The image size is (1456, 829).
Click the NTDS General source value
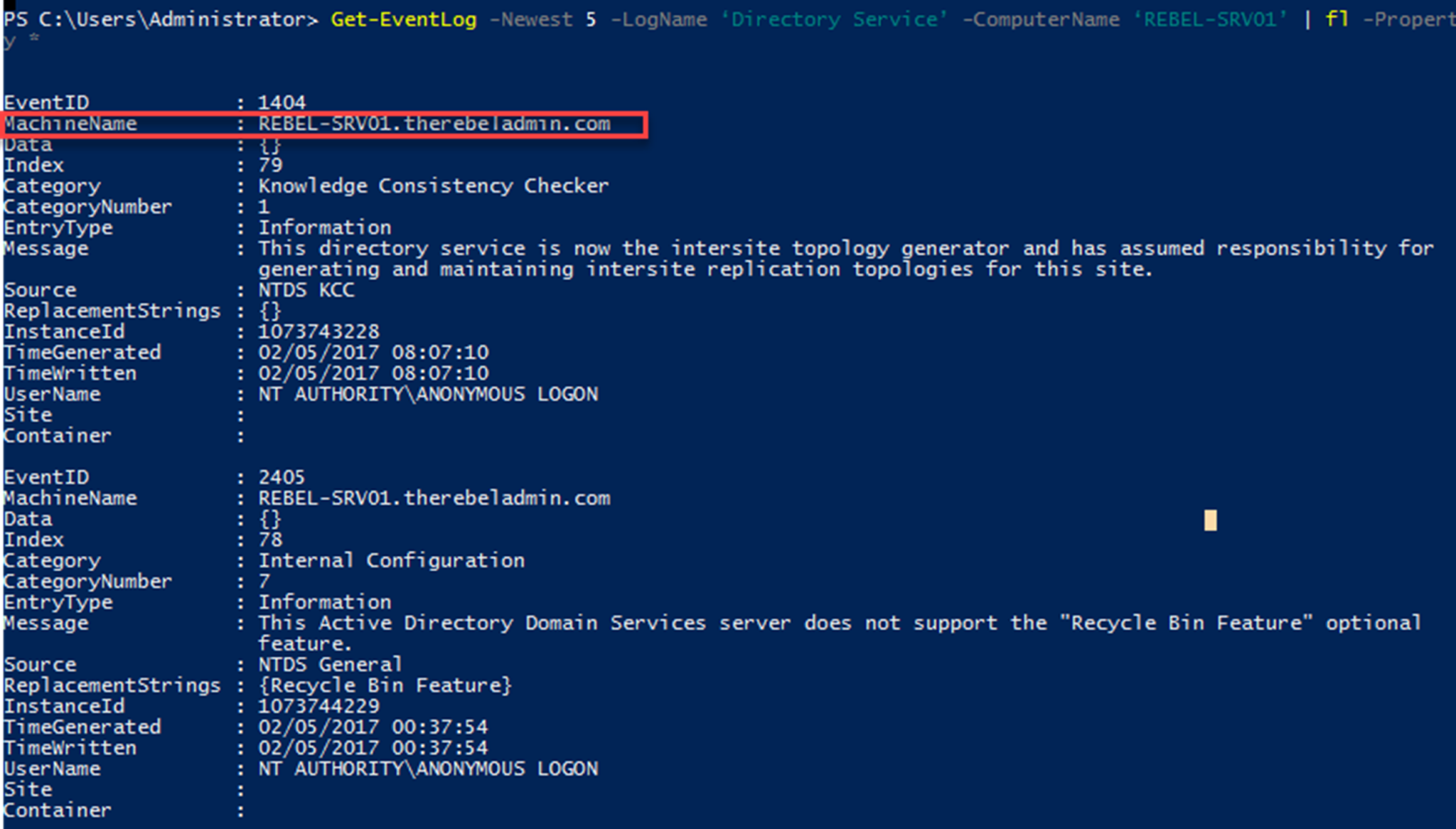coord(331,664)
